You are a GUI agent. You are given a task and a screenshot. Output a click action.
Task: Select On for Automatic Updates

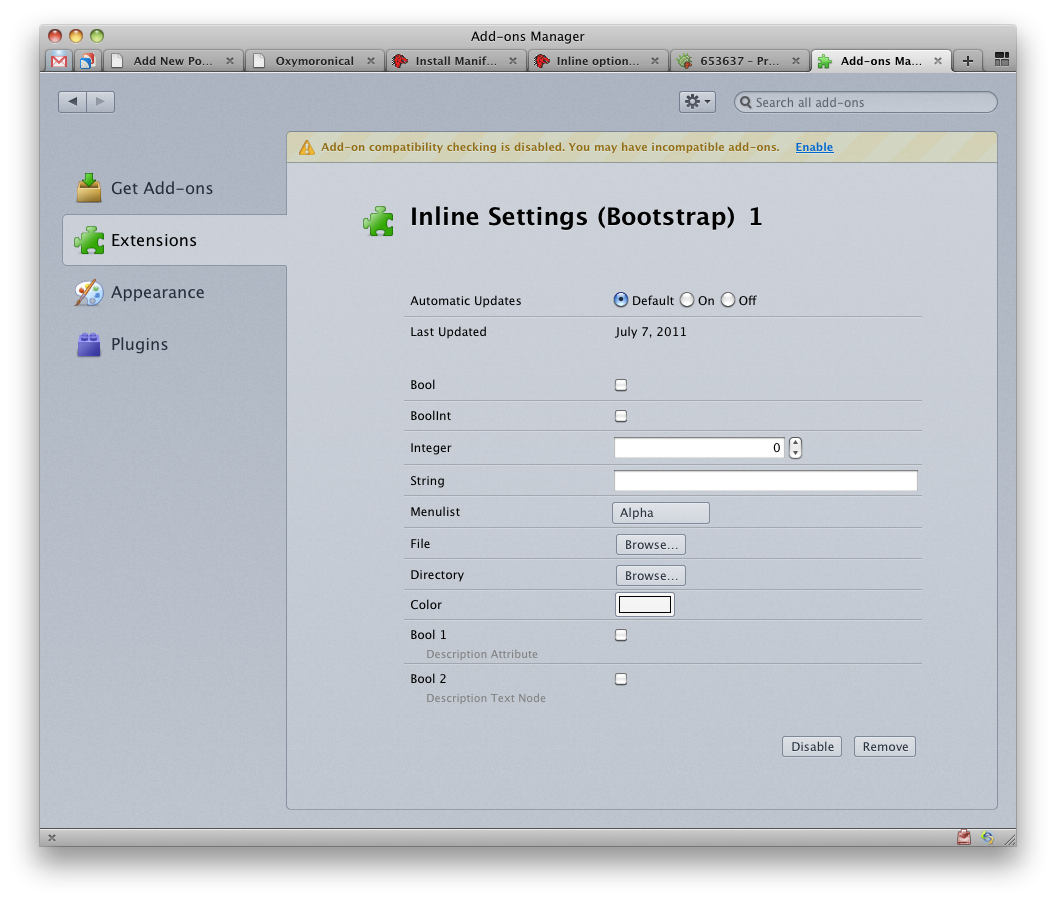686,300
